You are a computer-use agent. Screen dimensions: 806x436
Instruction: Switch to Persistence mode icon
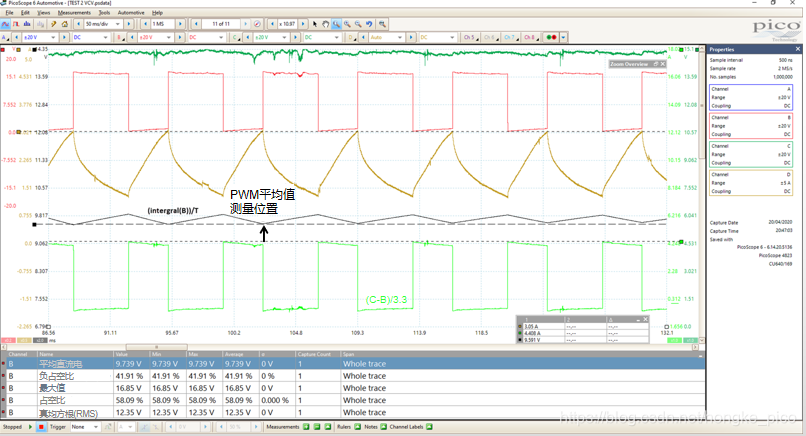coord(16,24)
